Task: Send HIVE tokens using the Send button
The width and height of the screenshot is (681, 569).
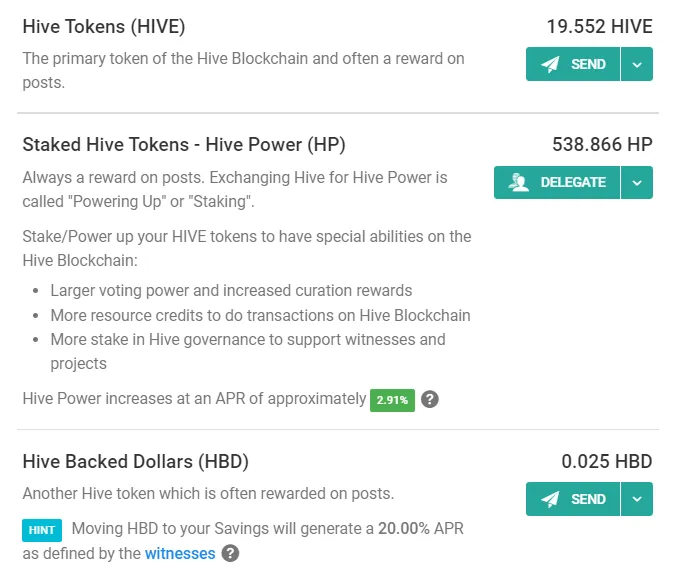Action: (573, 64)
